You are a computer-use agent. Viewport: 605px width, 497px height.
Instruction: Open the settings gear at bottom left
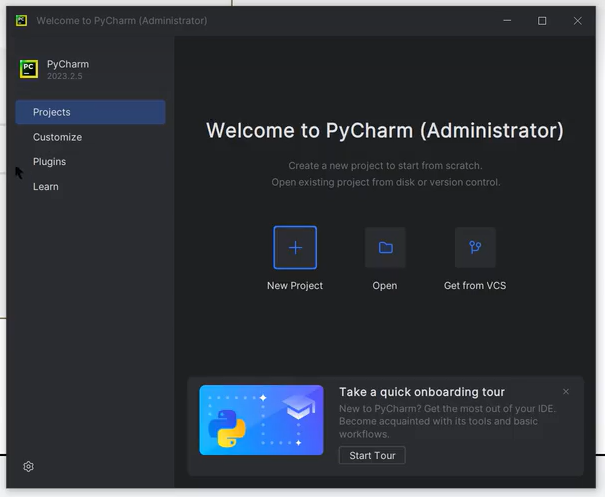click(29, 467)
